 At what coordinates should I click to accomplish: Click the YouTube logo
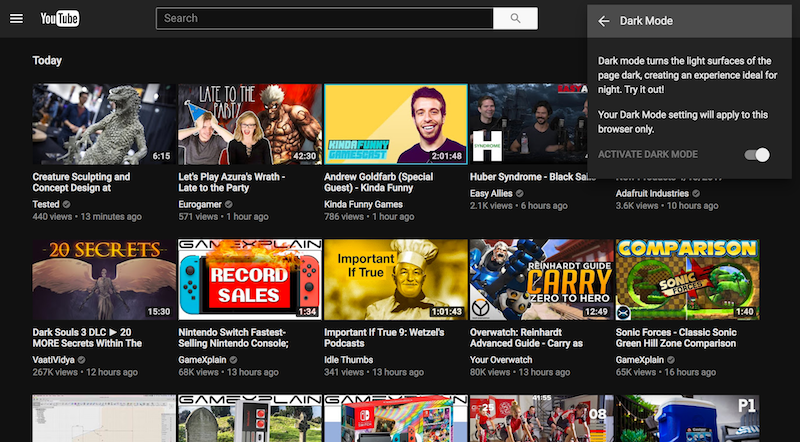pos(60,19)
